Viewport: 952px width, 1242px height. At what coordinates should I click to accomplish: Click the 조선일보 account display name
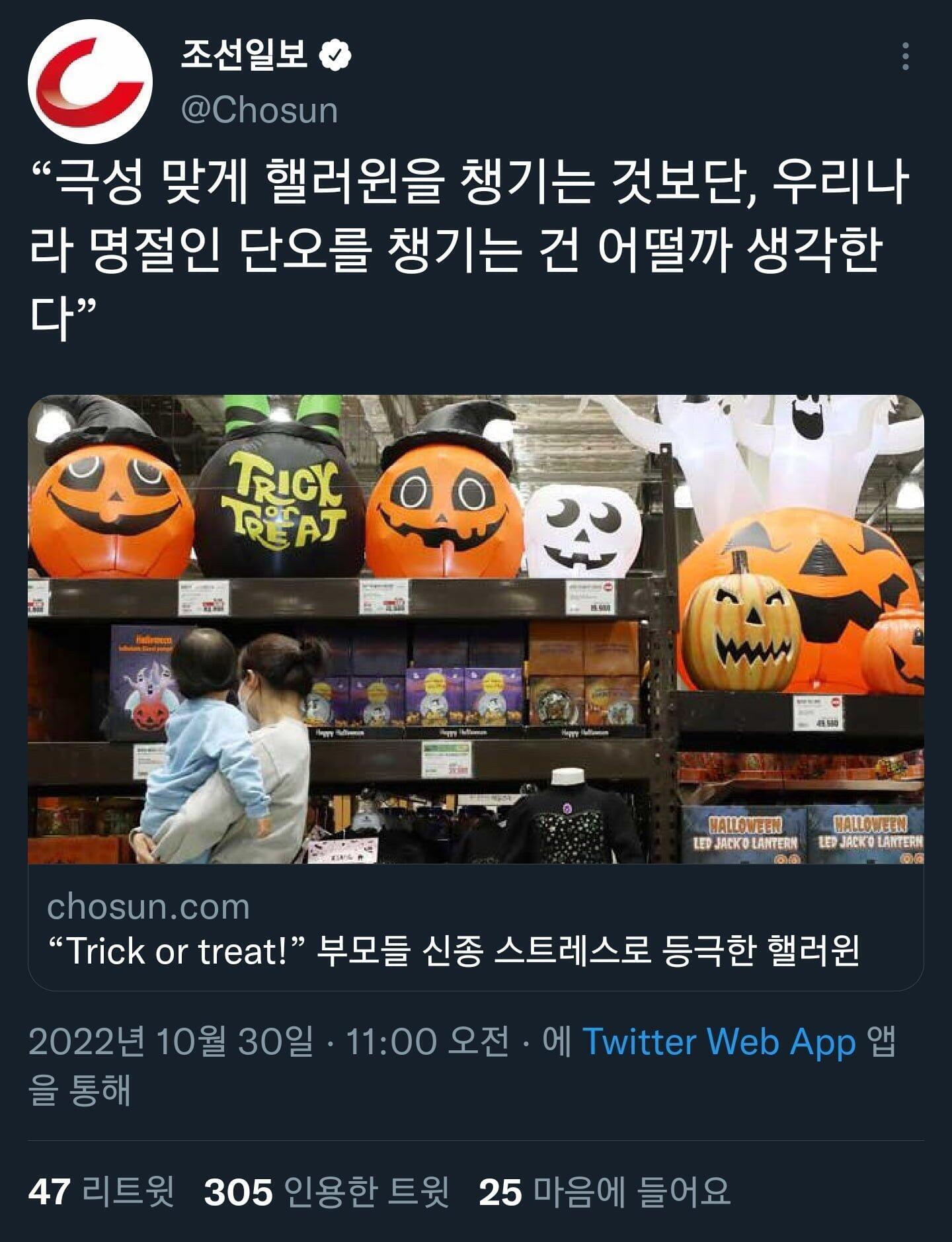pos(244,55)
